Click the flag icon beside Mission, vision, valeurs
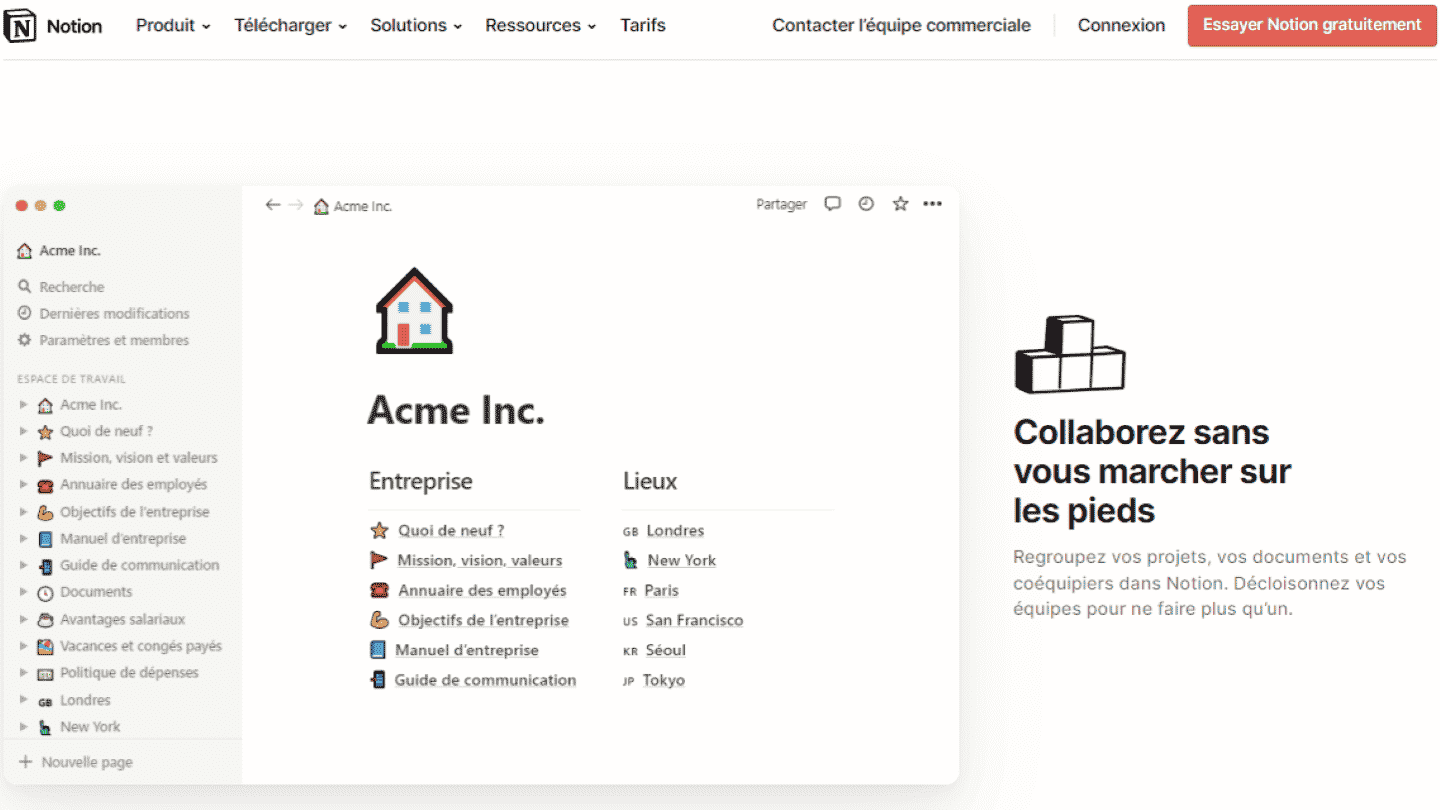Viewport: 1440px width, 810px height. click(379, 560)
